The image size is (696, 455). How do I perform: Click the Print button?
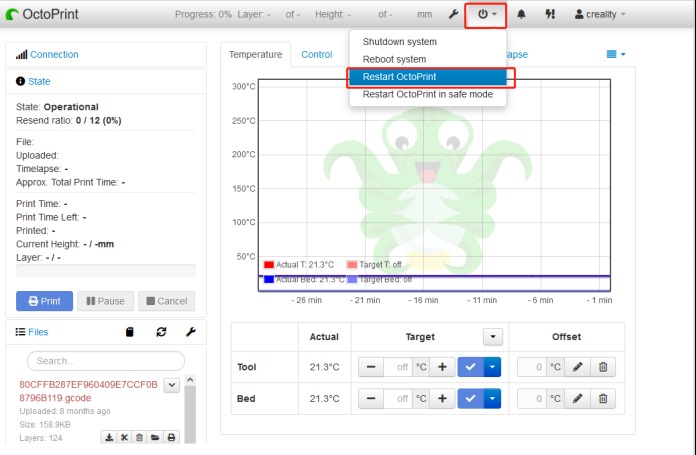coord(44,301)
